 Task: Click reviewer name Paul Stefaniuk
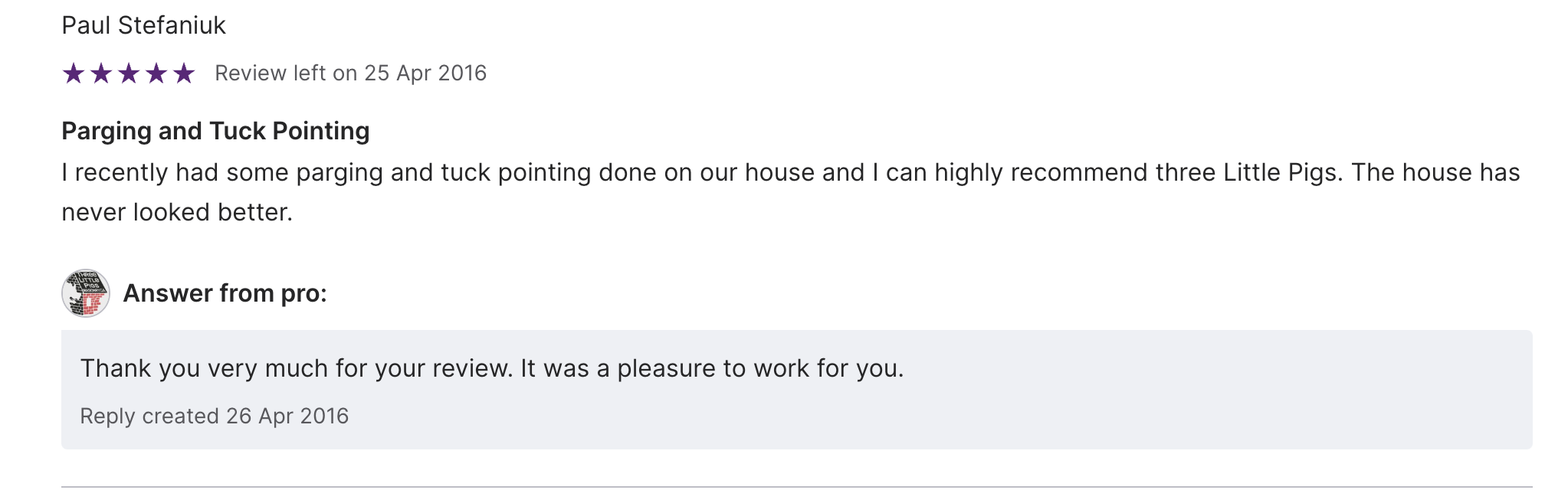143,25
